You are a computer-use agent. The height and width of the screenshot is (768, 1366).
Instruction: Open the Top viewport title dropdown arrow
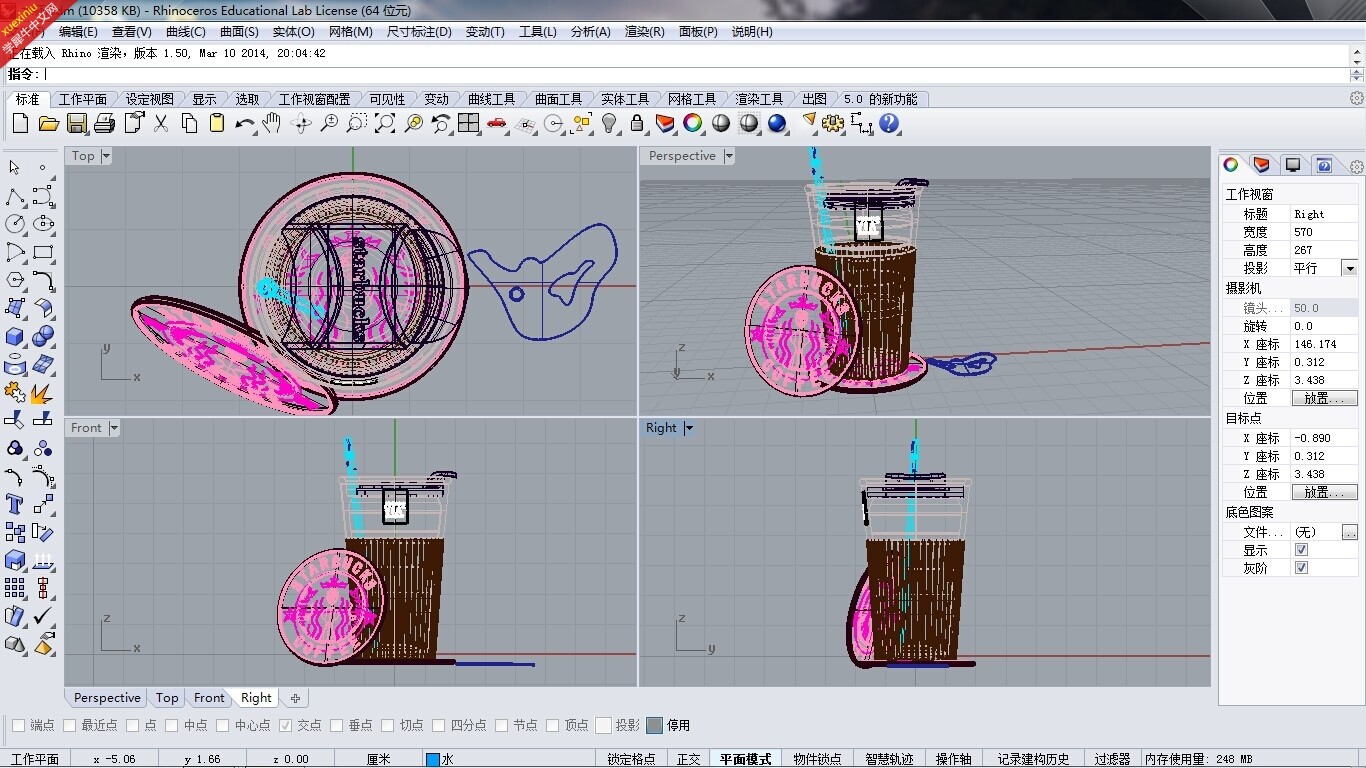tap(106, 156)
